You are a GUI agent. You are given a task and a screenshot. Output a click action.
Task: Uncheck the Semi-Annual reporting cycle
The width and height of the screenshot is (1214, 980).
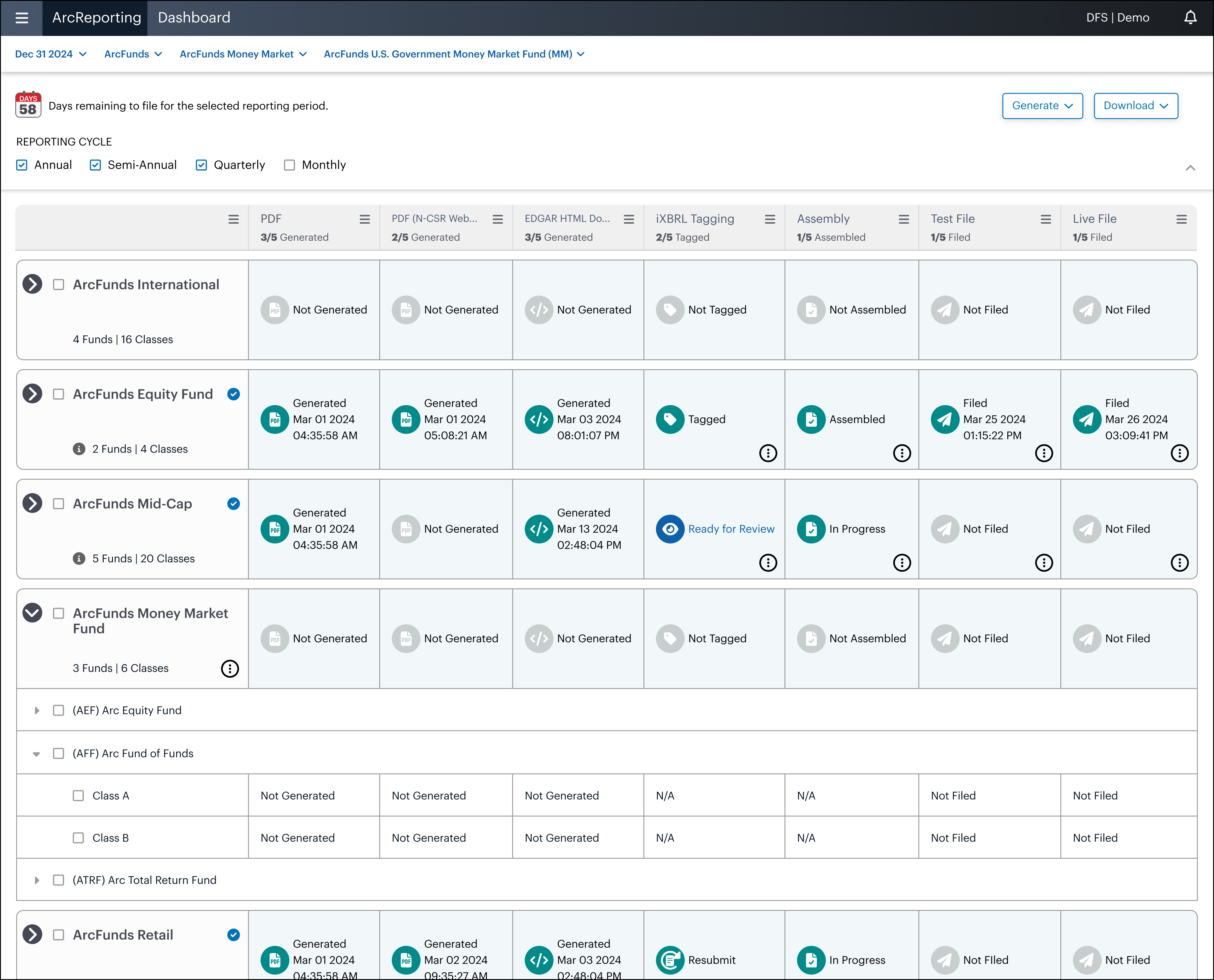pyautogui.click(x=96, y=165)
